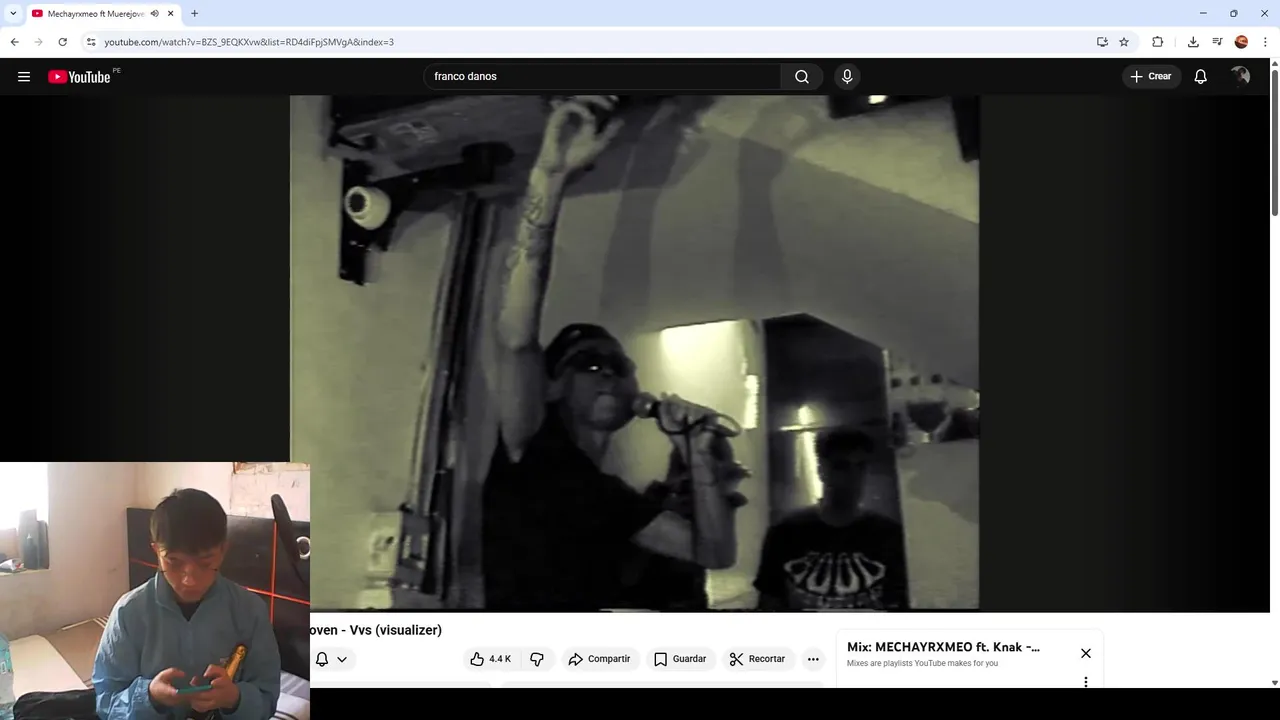Install app icon in address bar
Image resolution: width=1280 pixels, height=720 pixels.
click(x=1102, y=42)
